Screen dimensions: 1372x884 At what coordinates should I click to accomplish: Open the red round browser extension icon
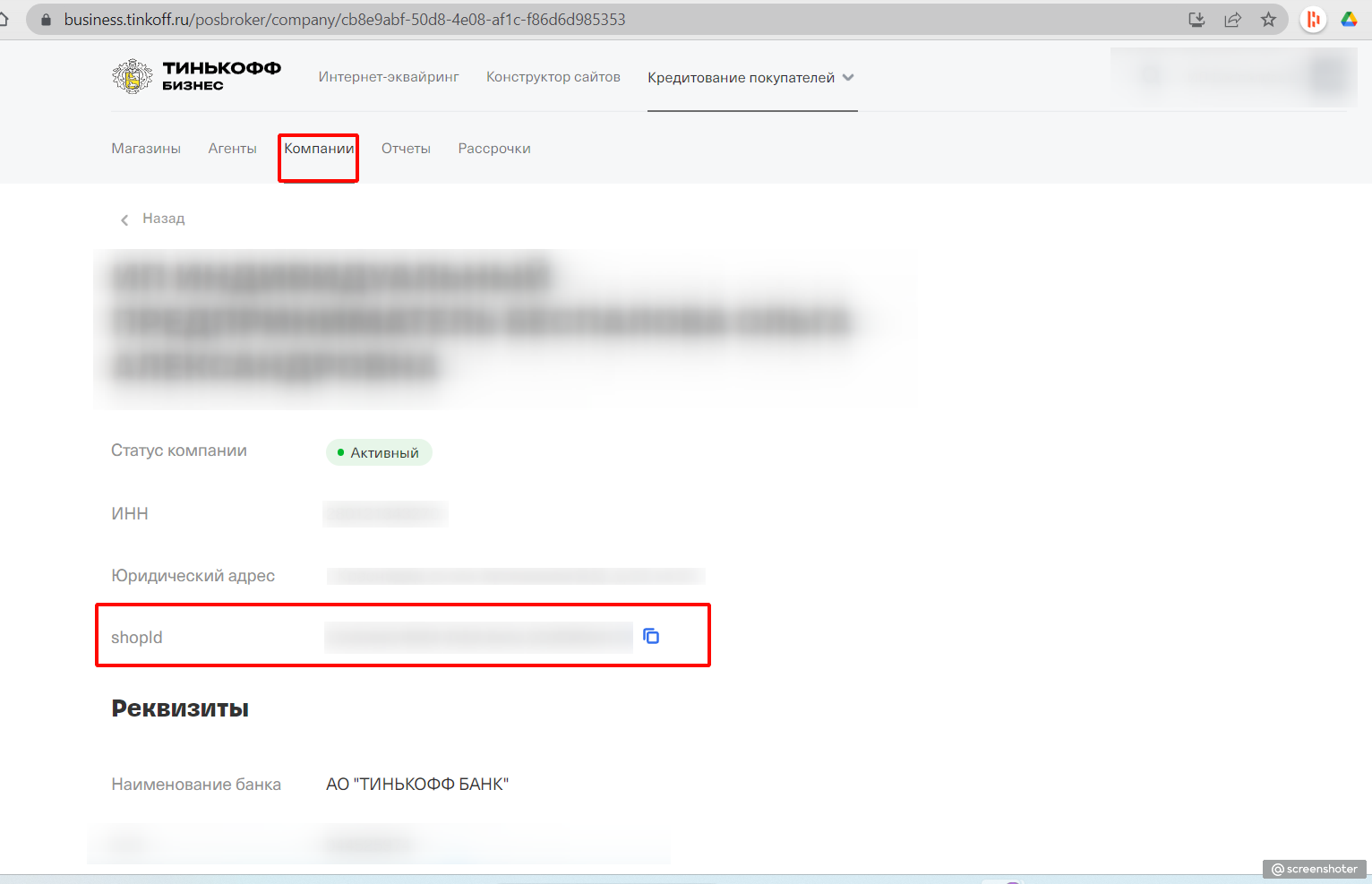[1313, 20]
